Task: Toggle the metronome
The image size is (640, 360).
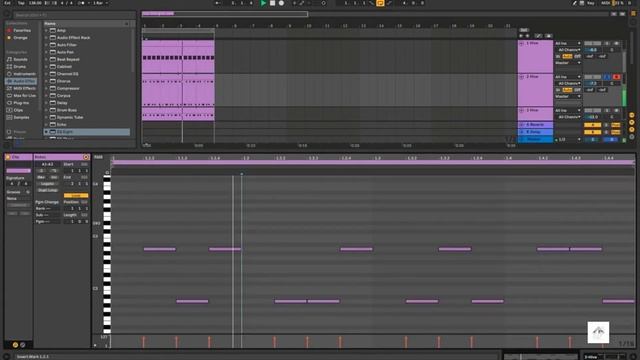Action: [82, 3]
